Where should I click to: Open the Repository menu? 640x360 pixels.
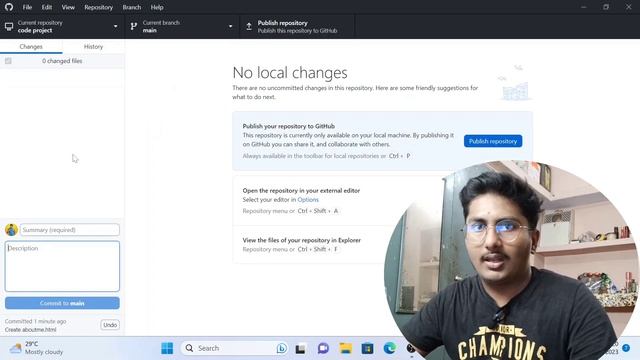tap(98, 7)
